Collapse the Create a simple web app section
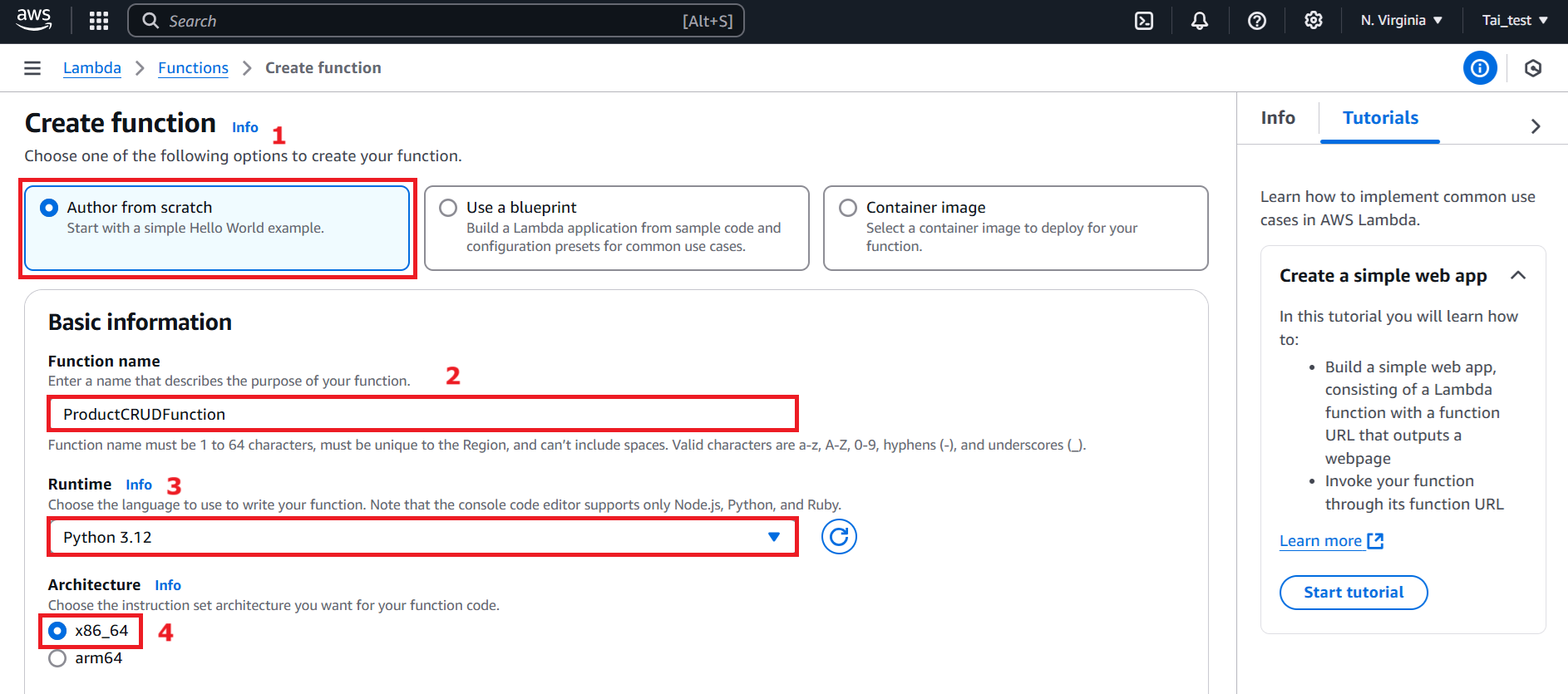This screenshot has height=694, width=1568. pyautogui.click(x=1518, y=275)
